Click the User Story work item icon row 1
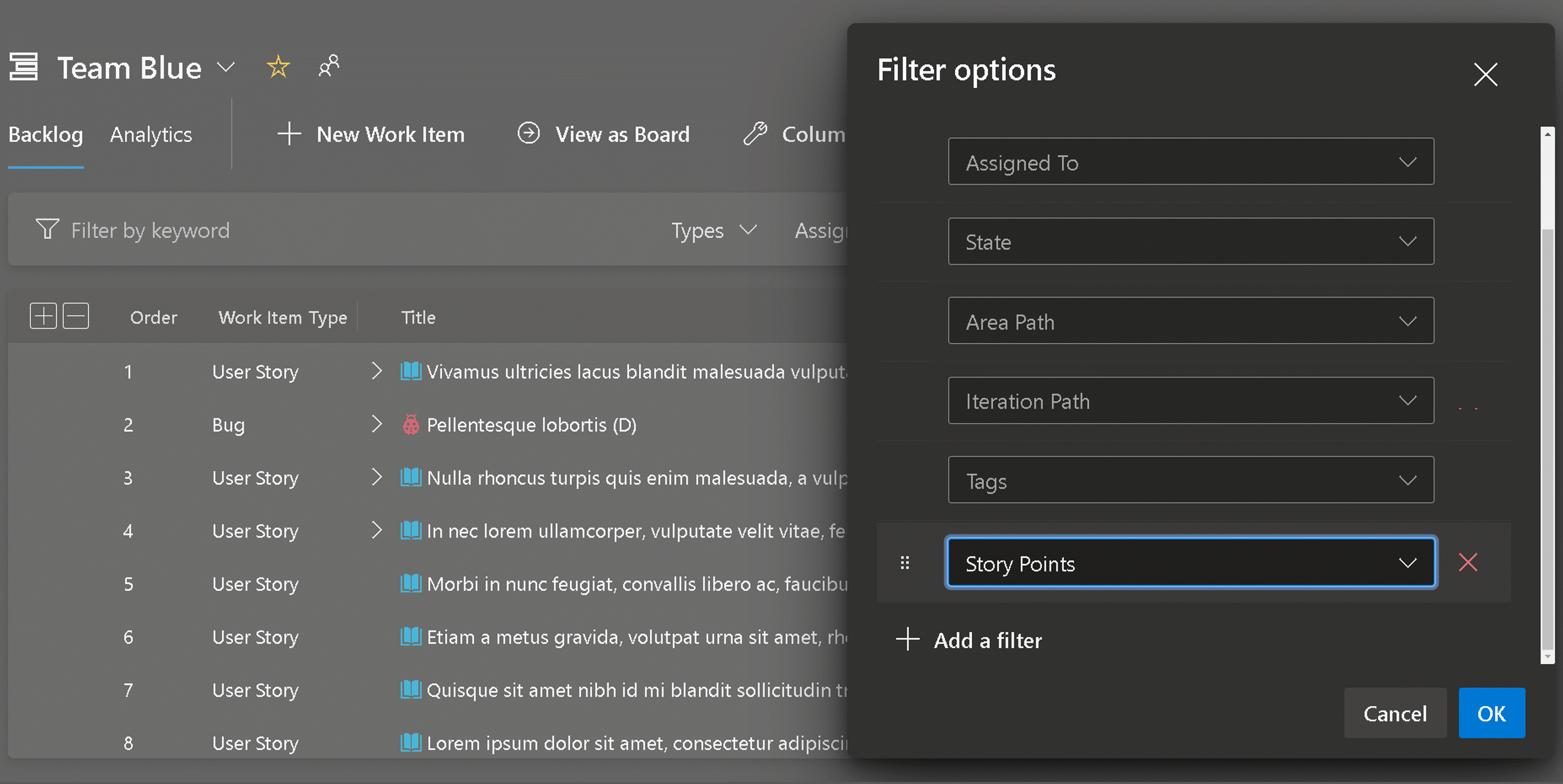This screenshot has height=784, width=1563. pos(409,370)
